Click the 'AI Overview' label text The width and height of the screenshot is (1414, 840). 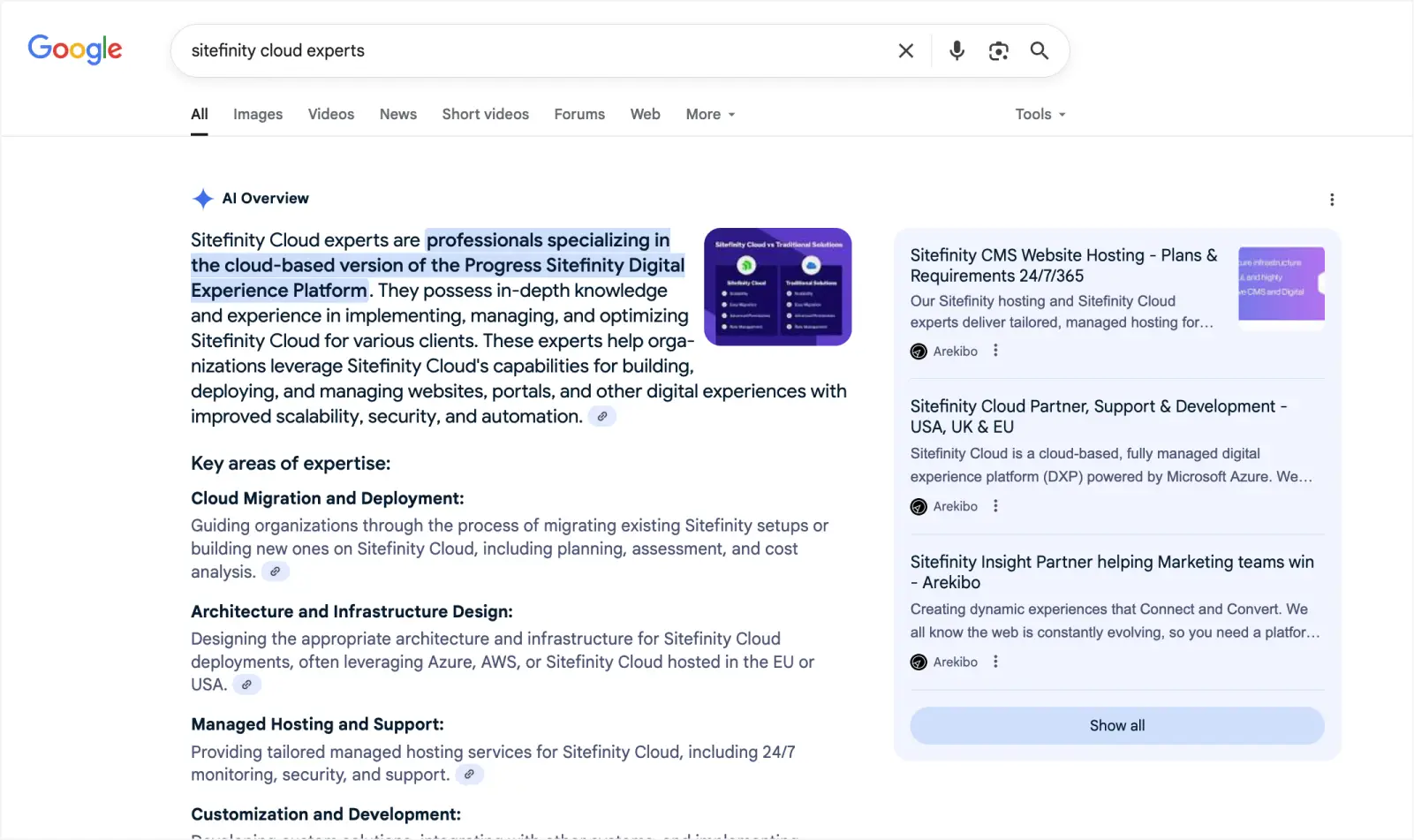266,199
